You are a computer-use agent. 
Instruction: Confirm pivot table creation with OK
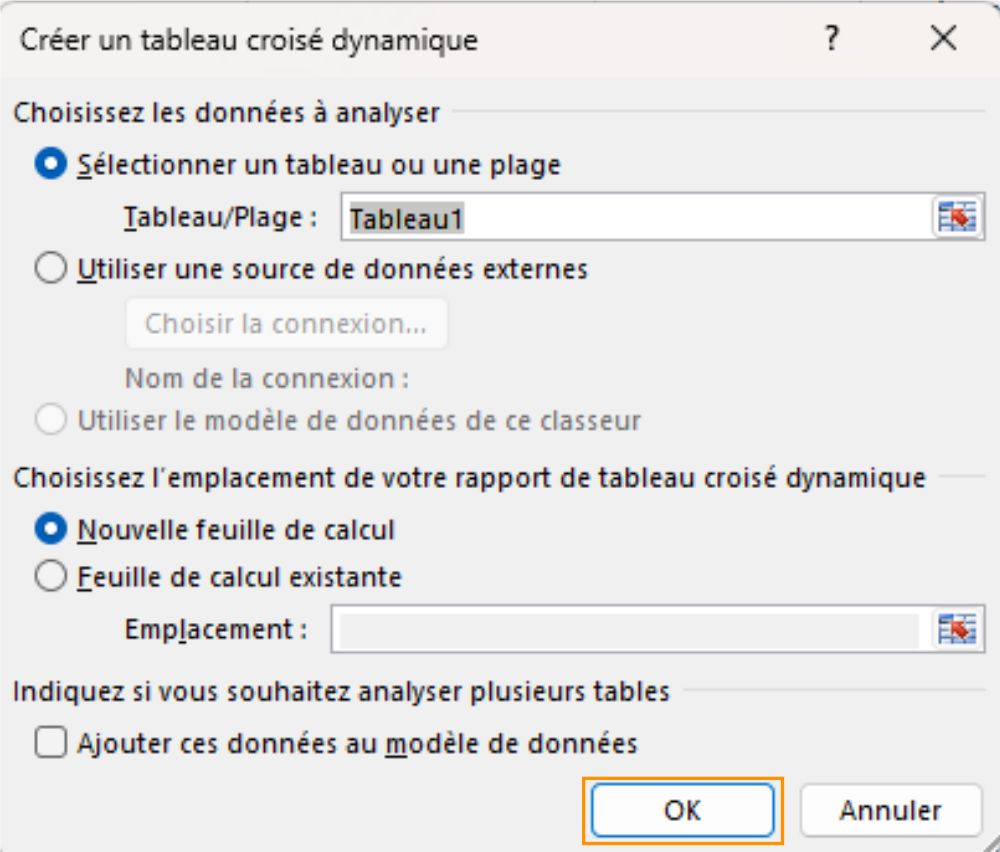pos(681,810)
